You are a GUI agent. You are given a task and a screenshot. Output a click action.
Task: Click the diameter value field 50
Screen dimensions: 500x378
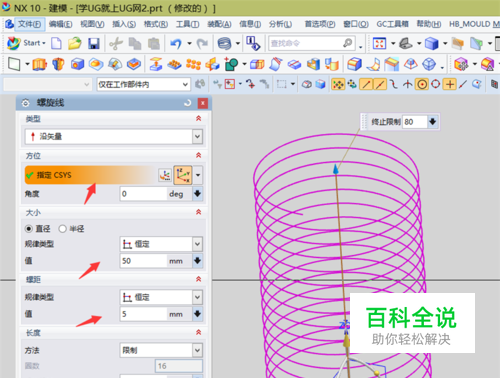143,261
